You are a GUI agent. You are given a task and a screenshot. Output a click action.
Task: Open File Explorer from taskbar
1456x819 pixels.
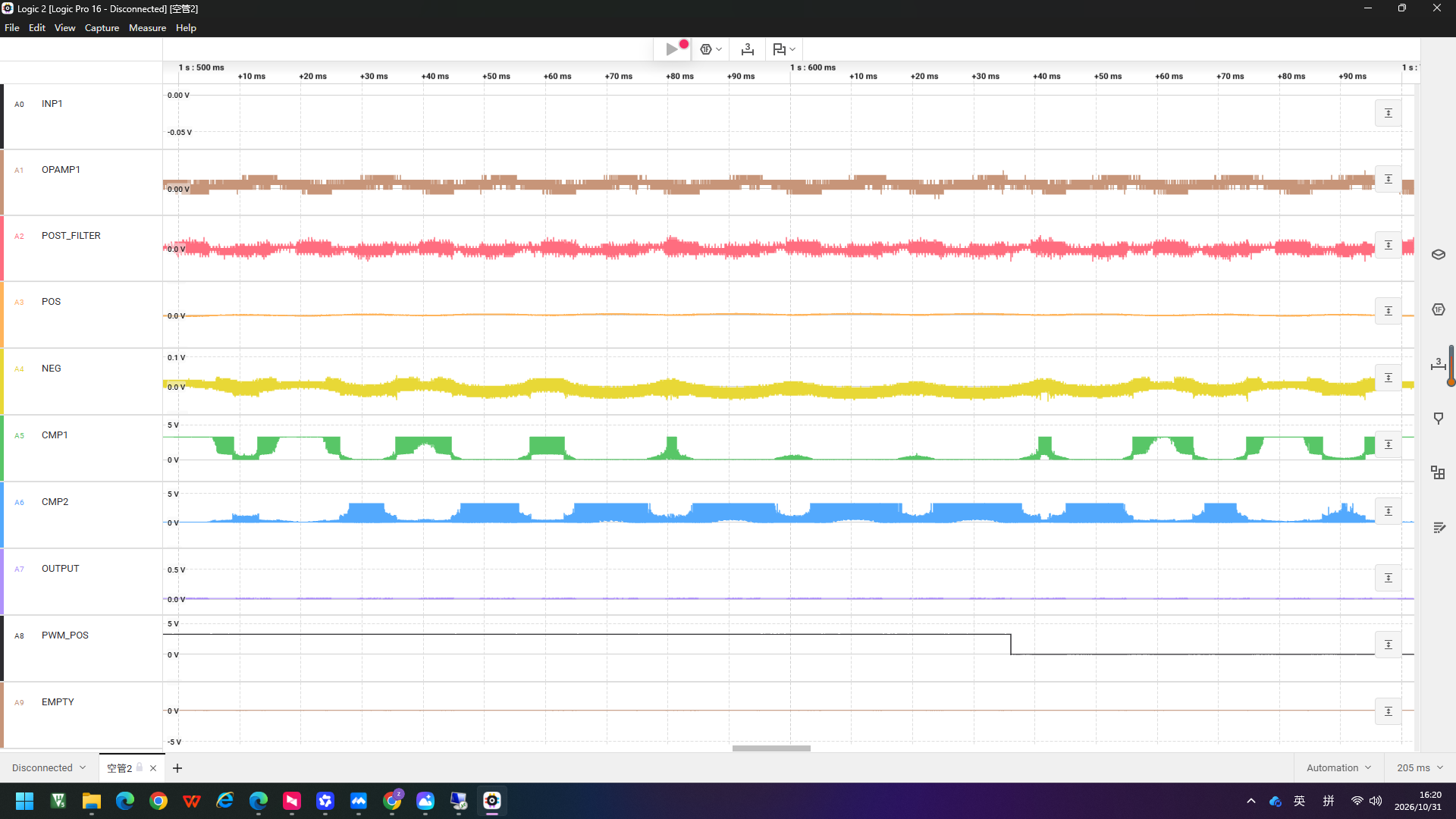(x=92, y=801)
